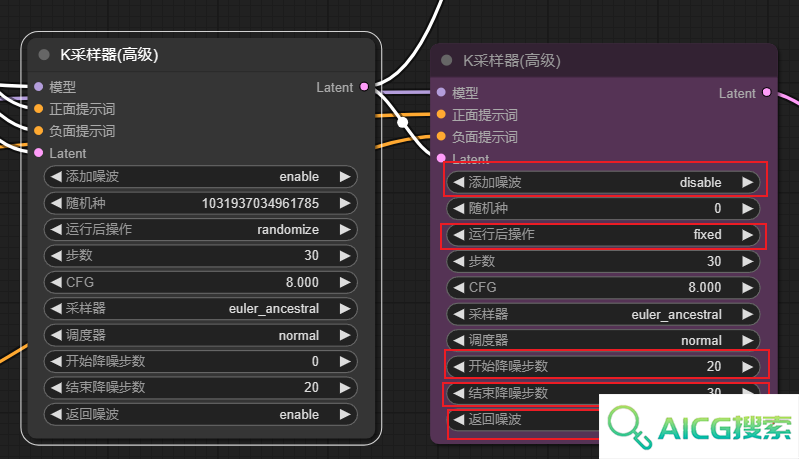Click the left node's 模型 input socket
The image size is (799, 459).
click(x=38, y=87)
